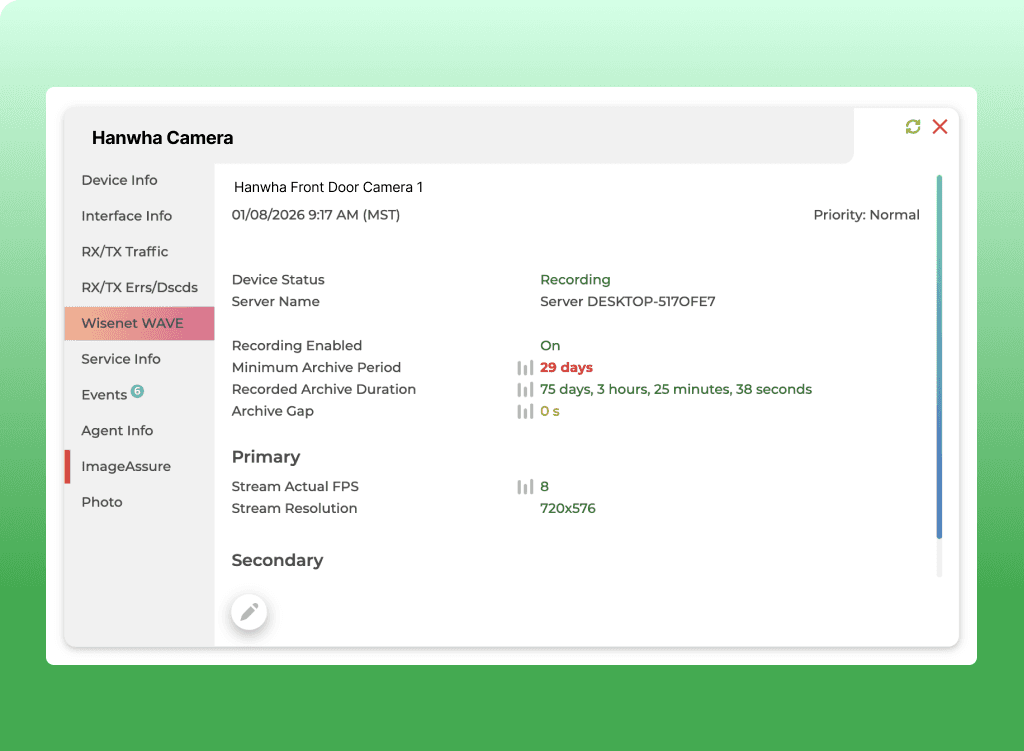This screenshot has height=751, width=1024.
Task: Open chart icon for Stream Actual FPS
Action: [x=525, y=487]
